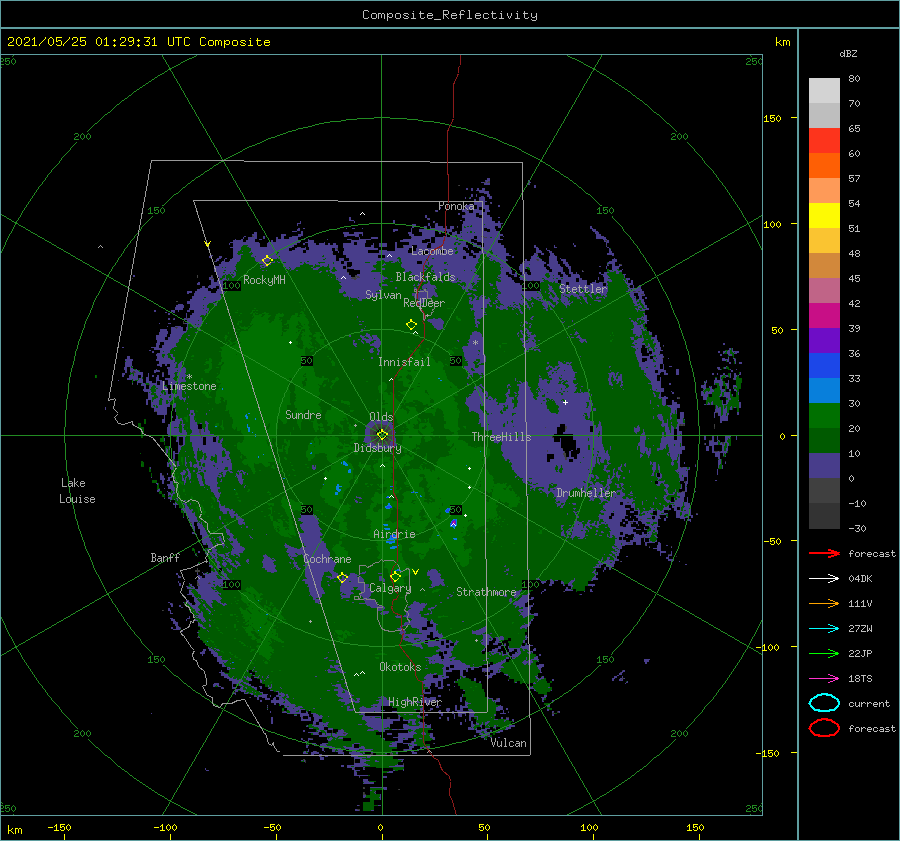Click the RockyMH label
This screenshot has height=841, width=900.
tap(264, 280)
